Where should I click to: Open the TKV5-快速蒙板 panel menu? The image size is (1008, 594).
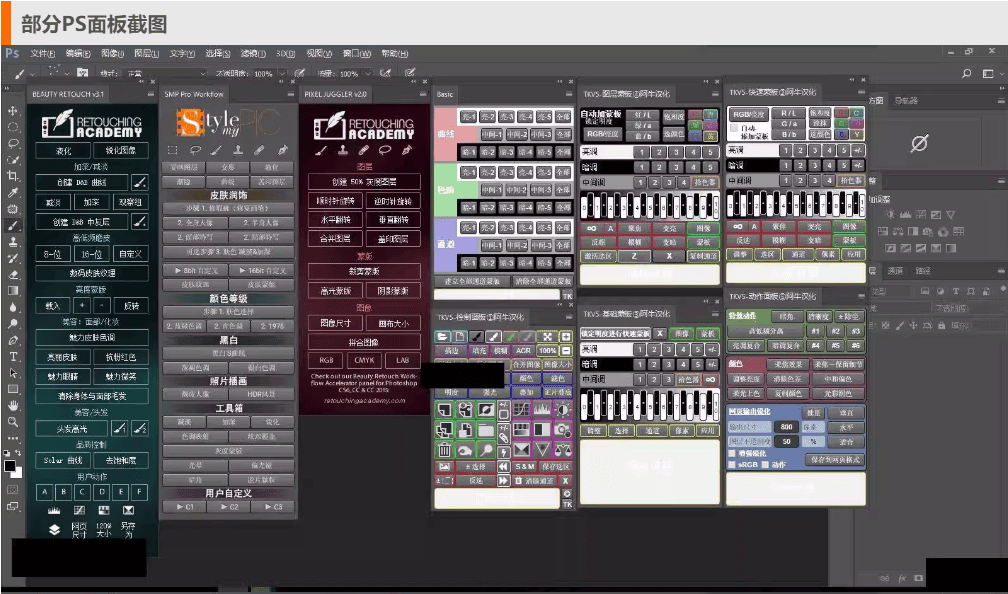[x=861, y=93]
